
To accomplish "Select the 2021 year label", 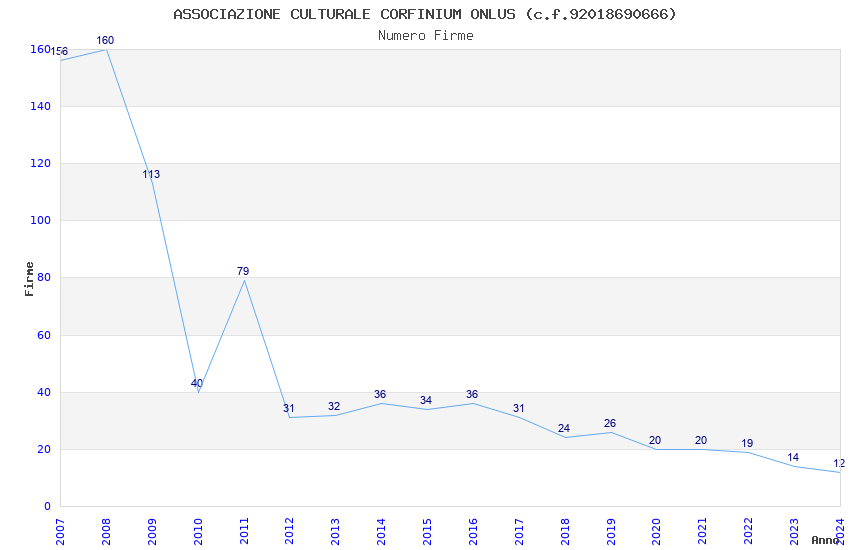I will coord(703,532).
